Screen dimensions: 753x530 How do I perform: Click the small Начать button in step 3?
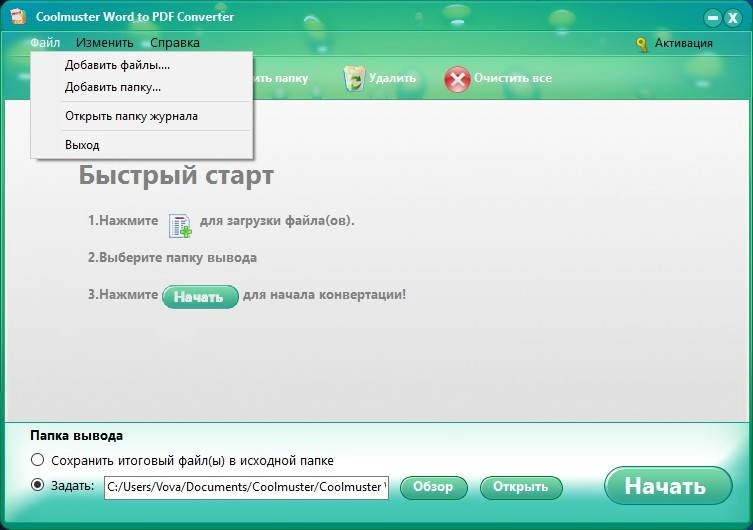pyautogui.click(x=200, y=297)
